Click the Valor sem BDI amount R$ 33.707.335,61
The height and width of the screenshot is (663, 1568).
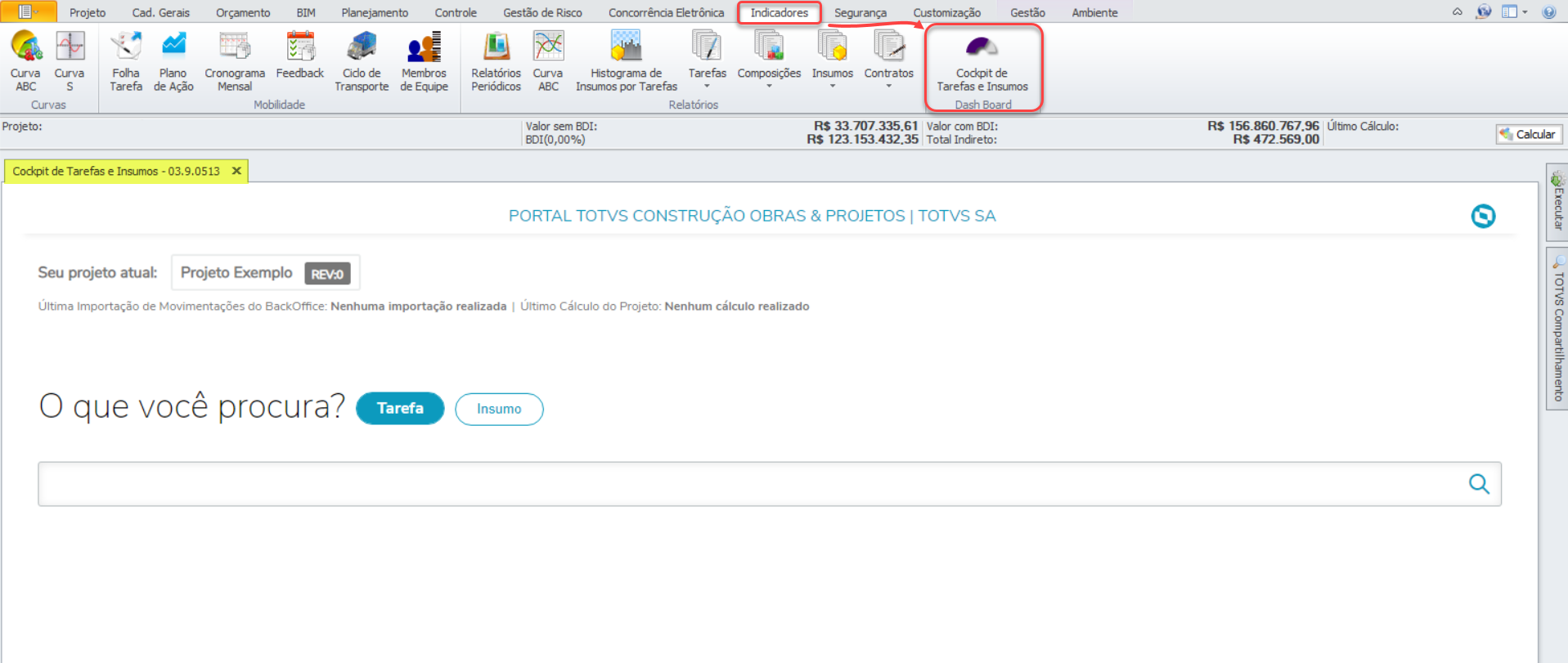pyautogui.click(x=865, y=126)
